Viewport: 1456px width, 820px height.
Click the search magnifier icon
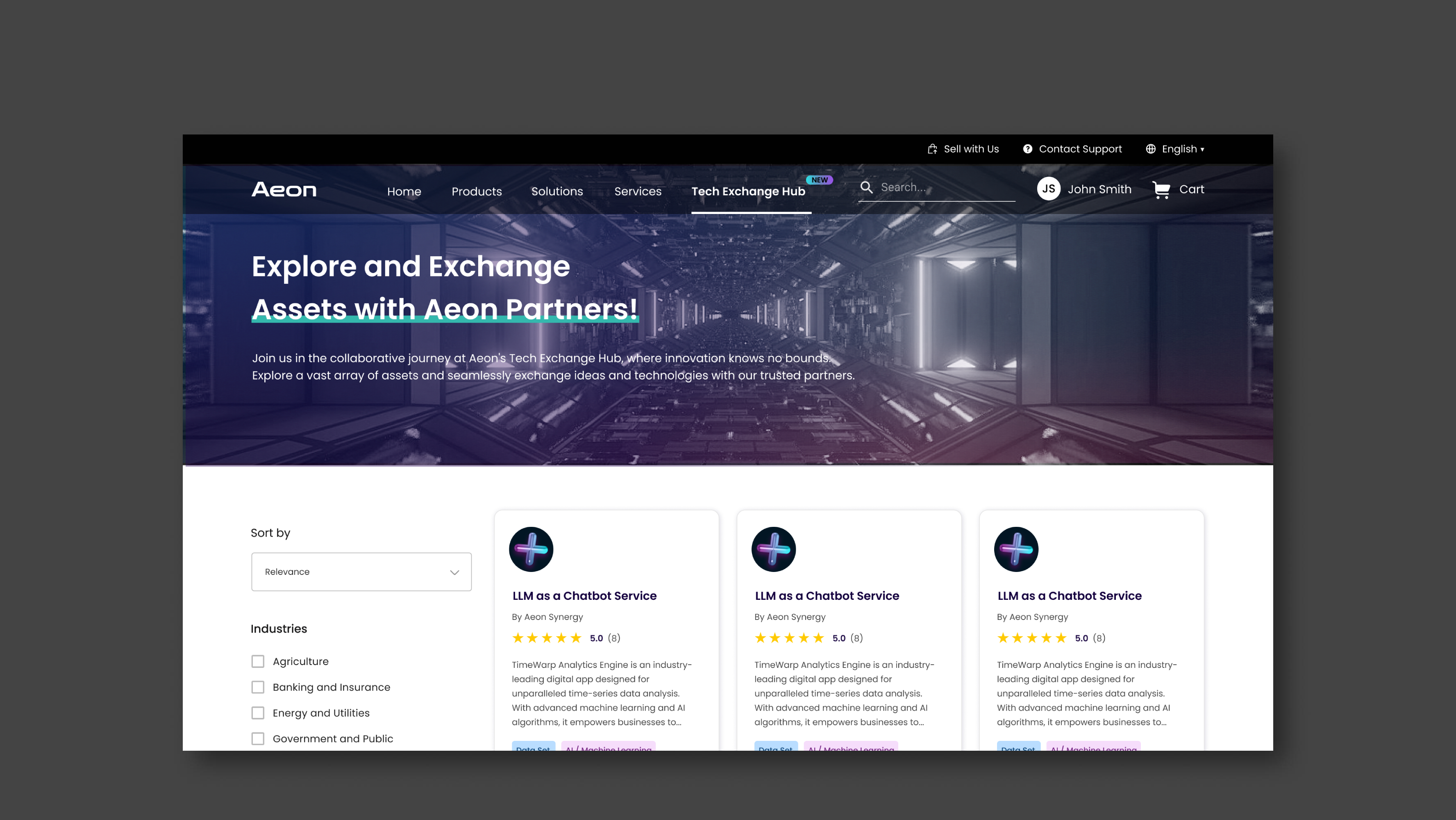pyautogui.click(x=866, y=187)
